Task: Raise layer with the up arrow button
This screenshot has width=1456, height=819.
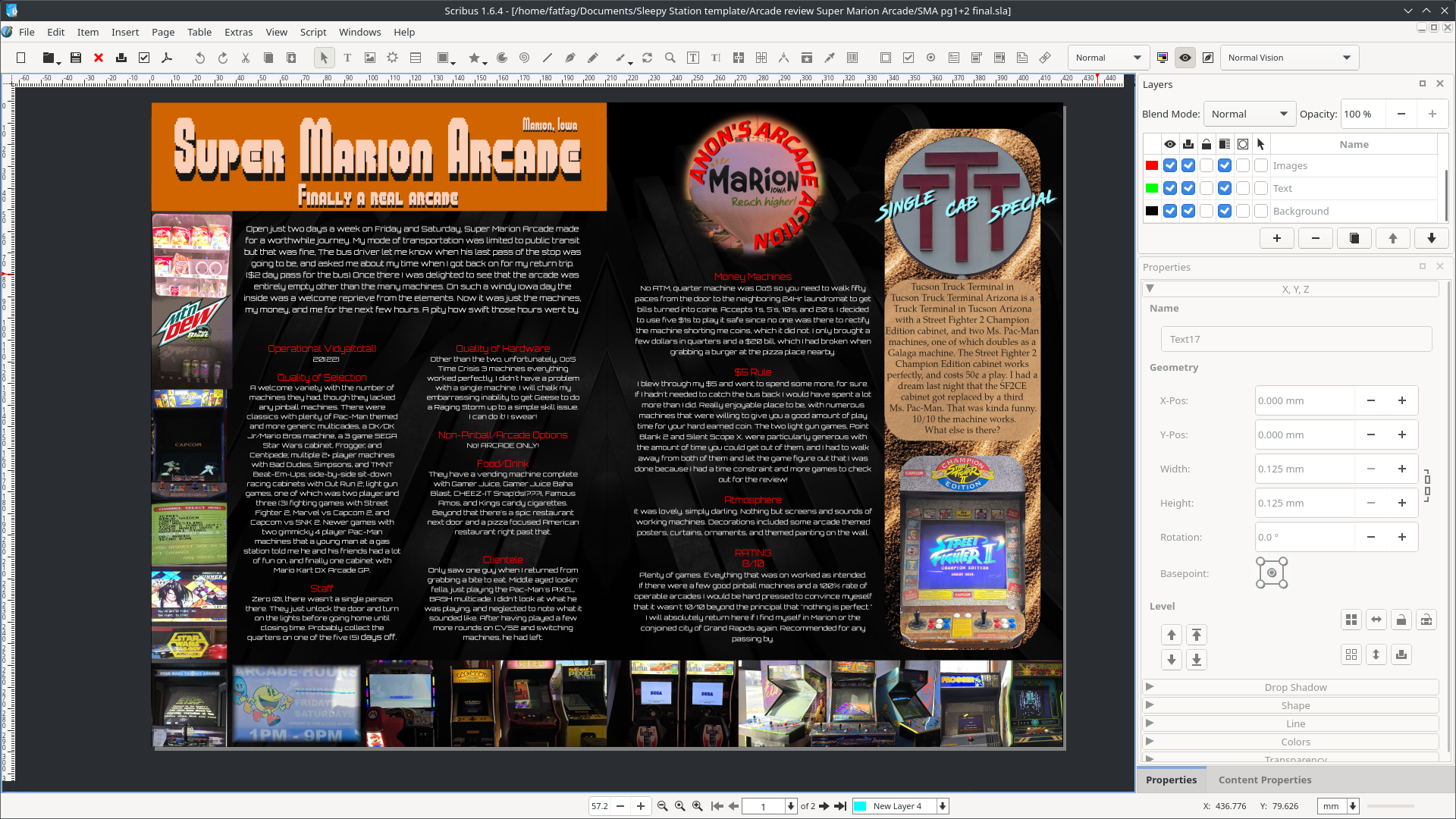Action: [x=1393, y=238]
